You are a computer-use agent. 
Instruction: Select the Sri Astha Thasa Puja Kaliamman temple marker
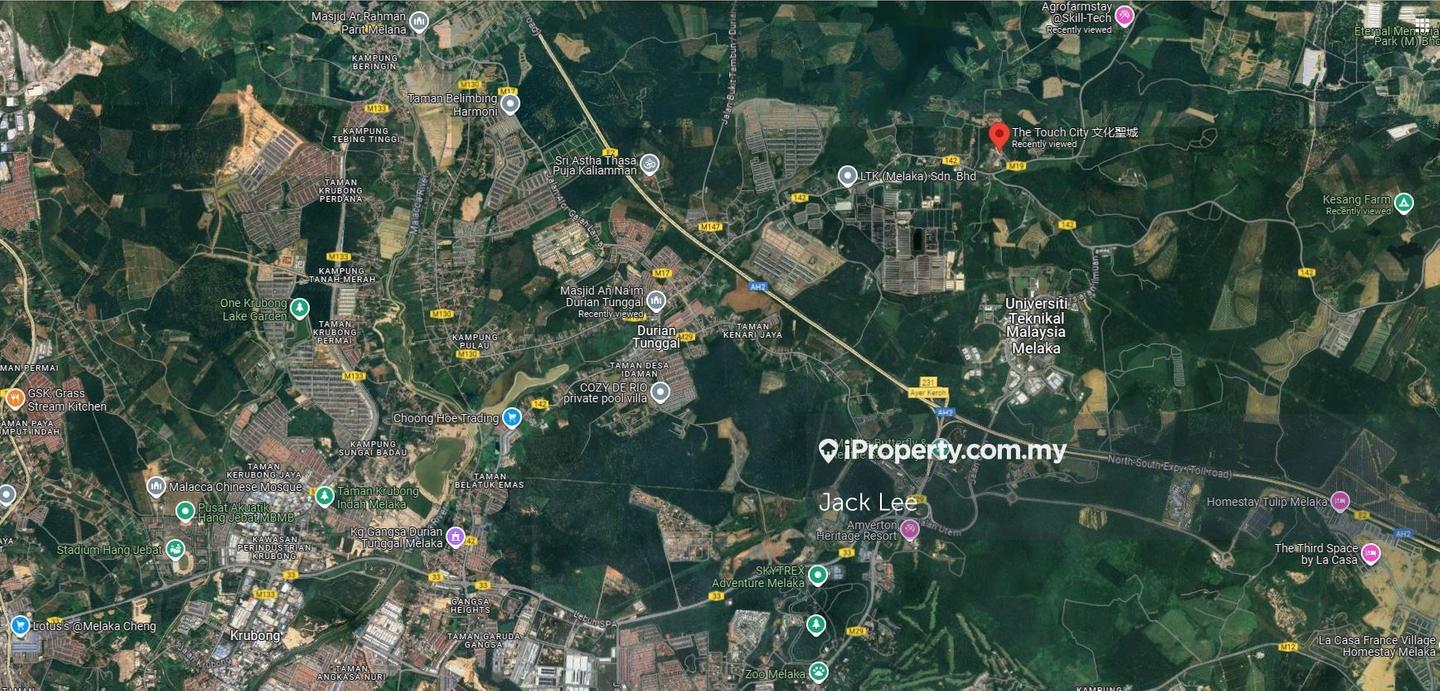[649, 164]
